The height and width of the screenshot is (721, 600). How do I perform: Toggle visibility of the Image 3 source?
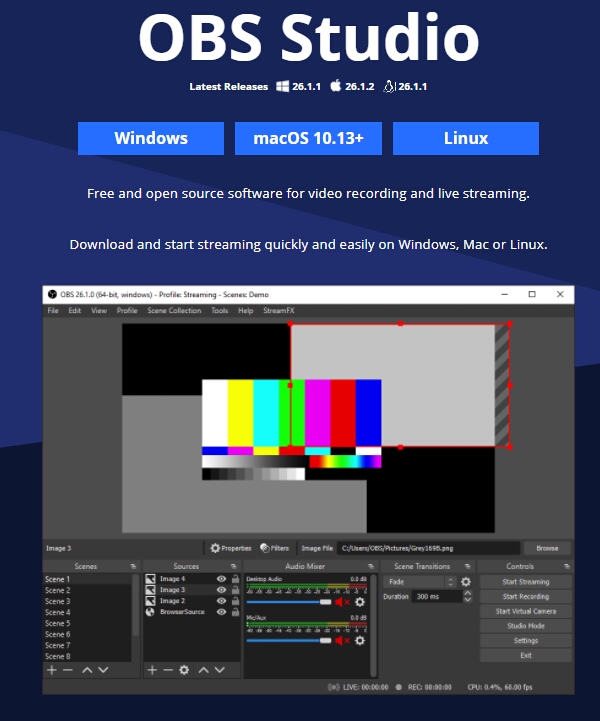(x=221, y=590)
